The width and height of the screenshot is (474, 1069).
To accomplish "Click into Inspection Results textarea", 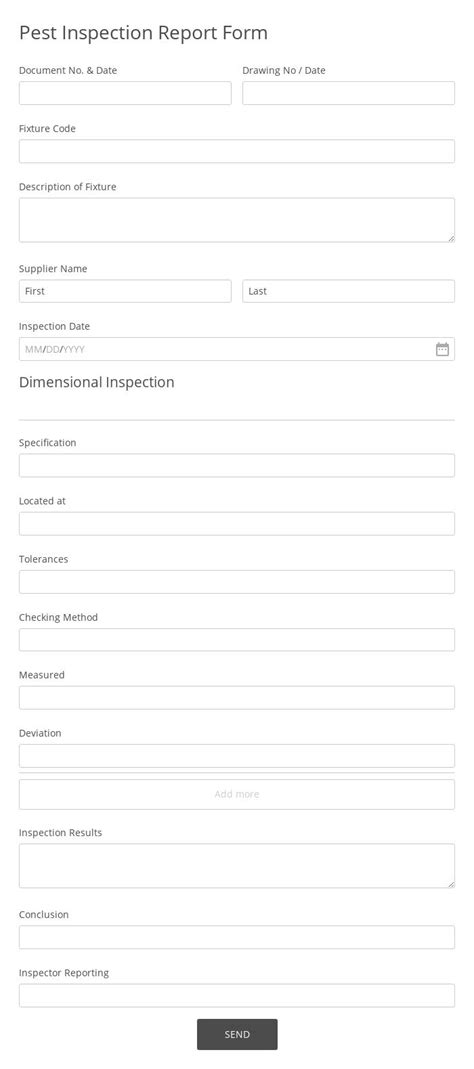I will point(237,866).
